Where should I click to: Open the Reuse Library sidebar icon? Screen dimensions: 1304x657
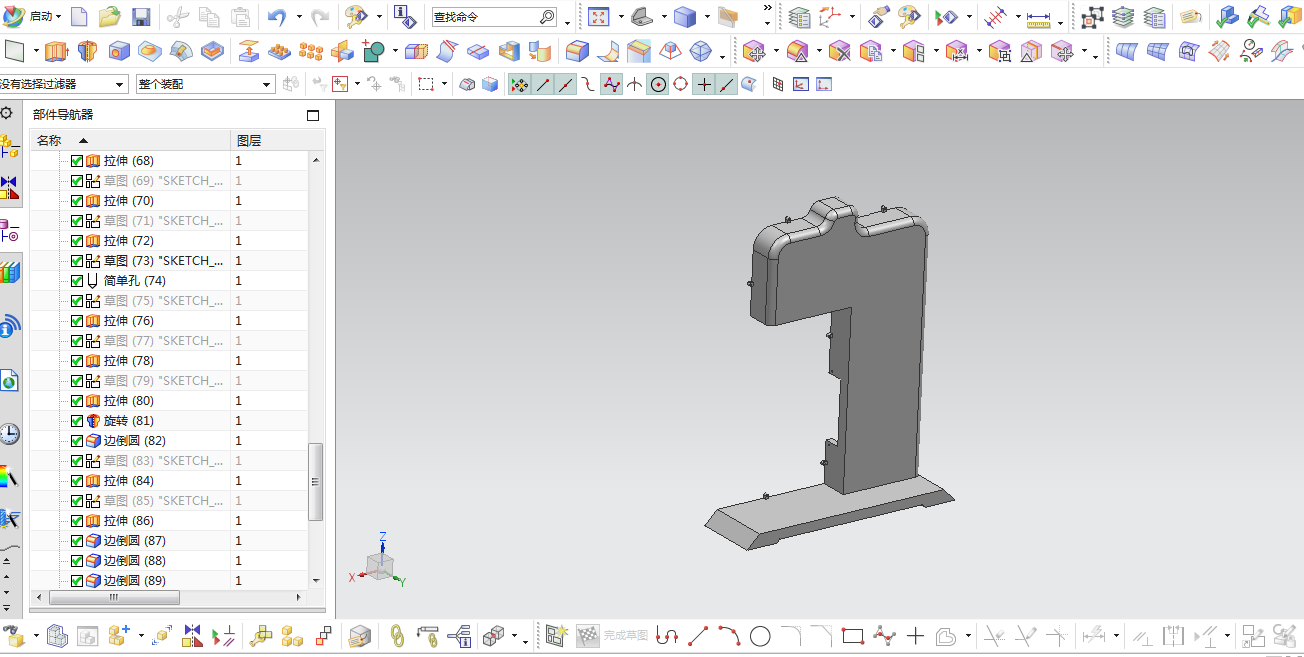(x=9, y=272)
